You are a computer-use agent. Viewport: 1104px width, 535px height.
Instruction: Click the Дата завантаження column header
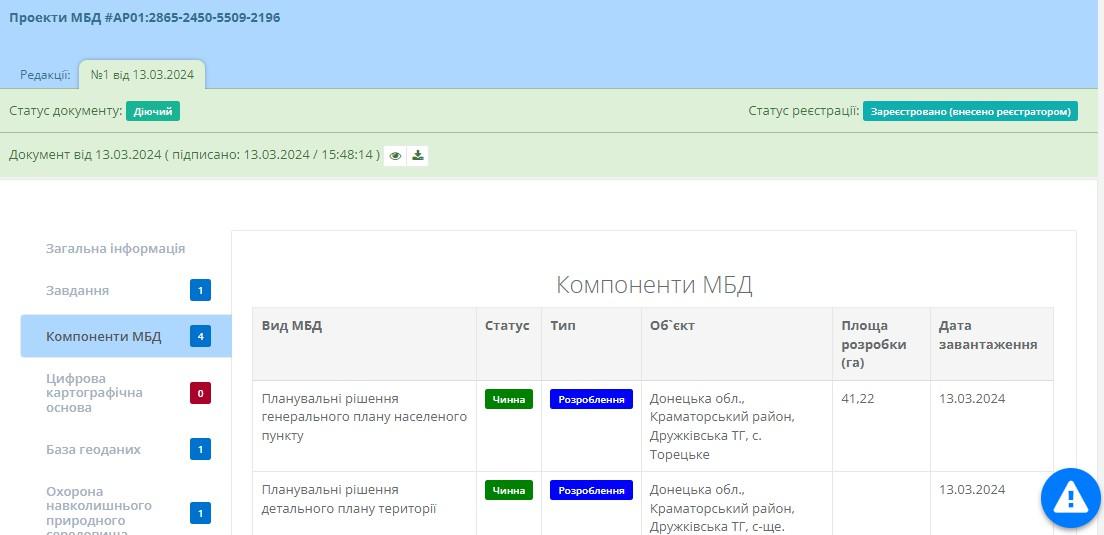point(988,335)
